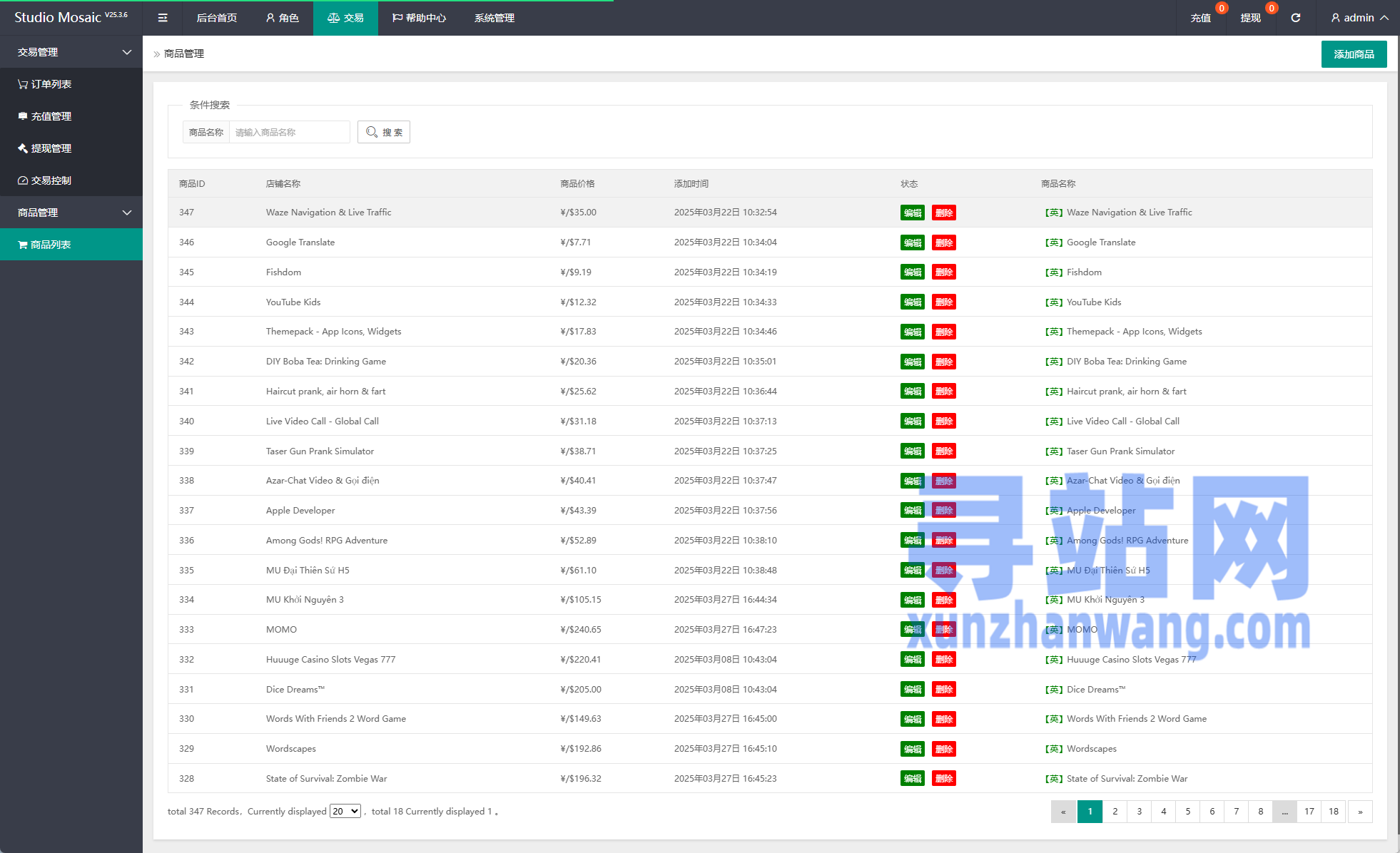Screen dimensions: 1400x853
Task: Delete product 334 MU Khởi Nguyên 3
Action: (944, 600)
